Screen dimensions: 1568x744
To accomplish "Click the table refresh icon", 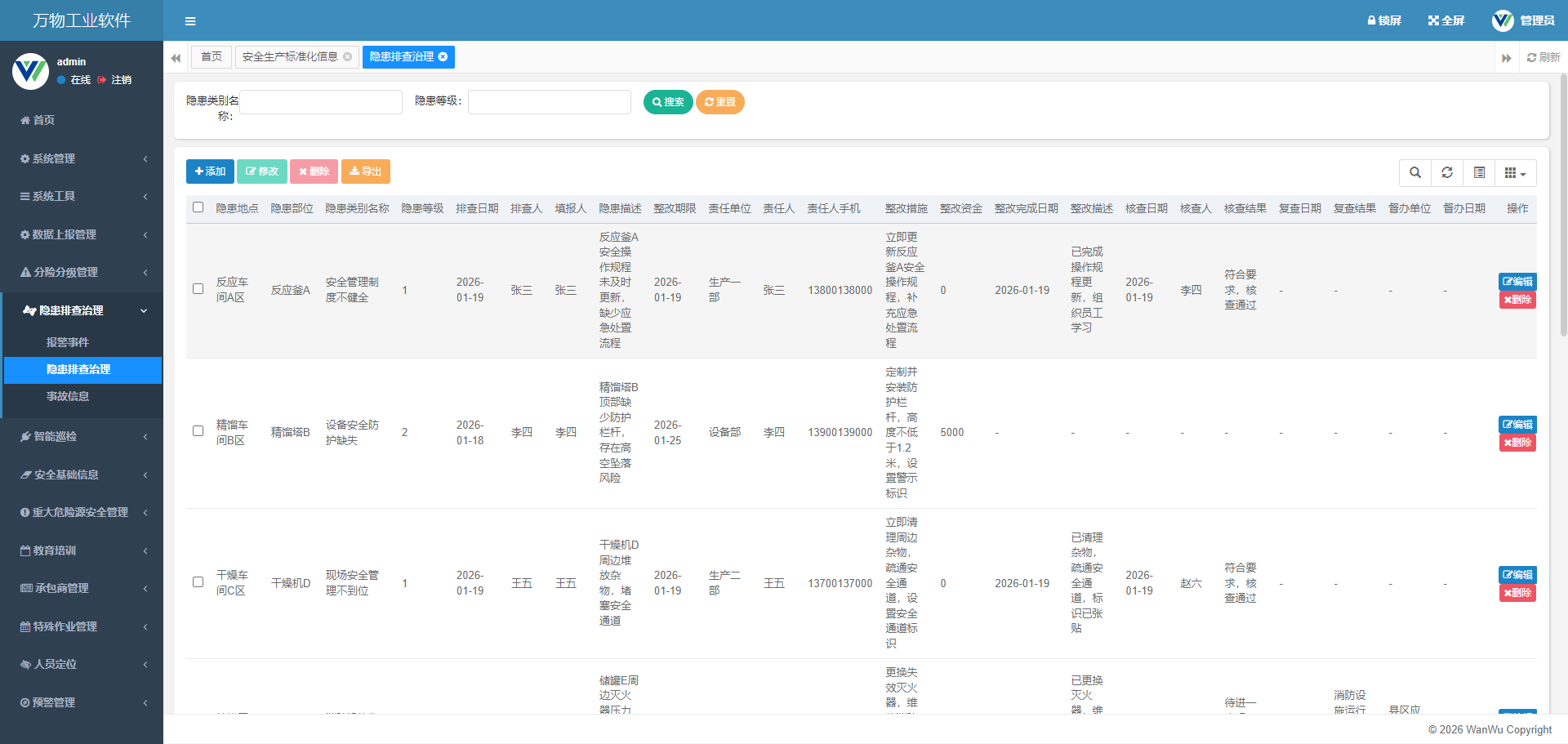I will click(x=1446, y=172).
